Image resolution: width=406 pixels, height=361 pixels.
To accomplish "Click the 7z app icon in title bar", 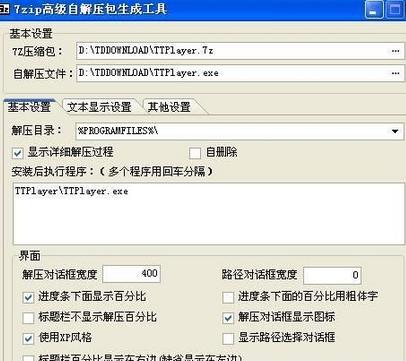I will tap(4, 9).
